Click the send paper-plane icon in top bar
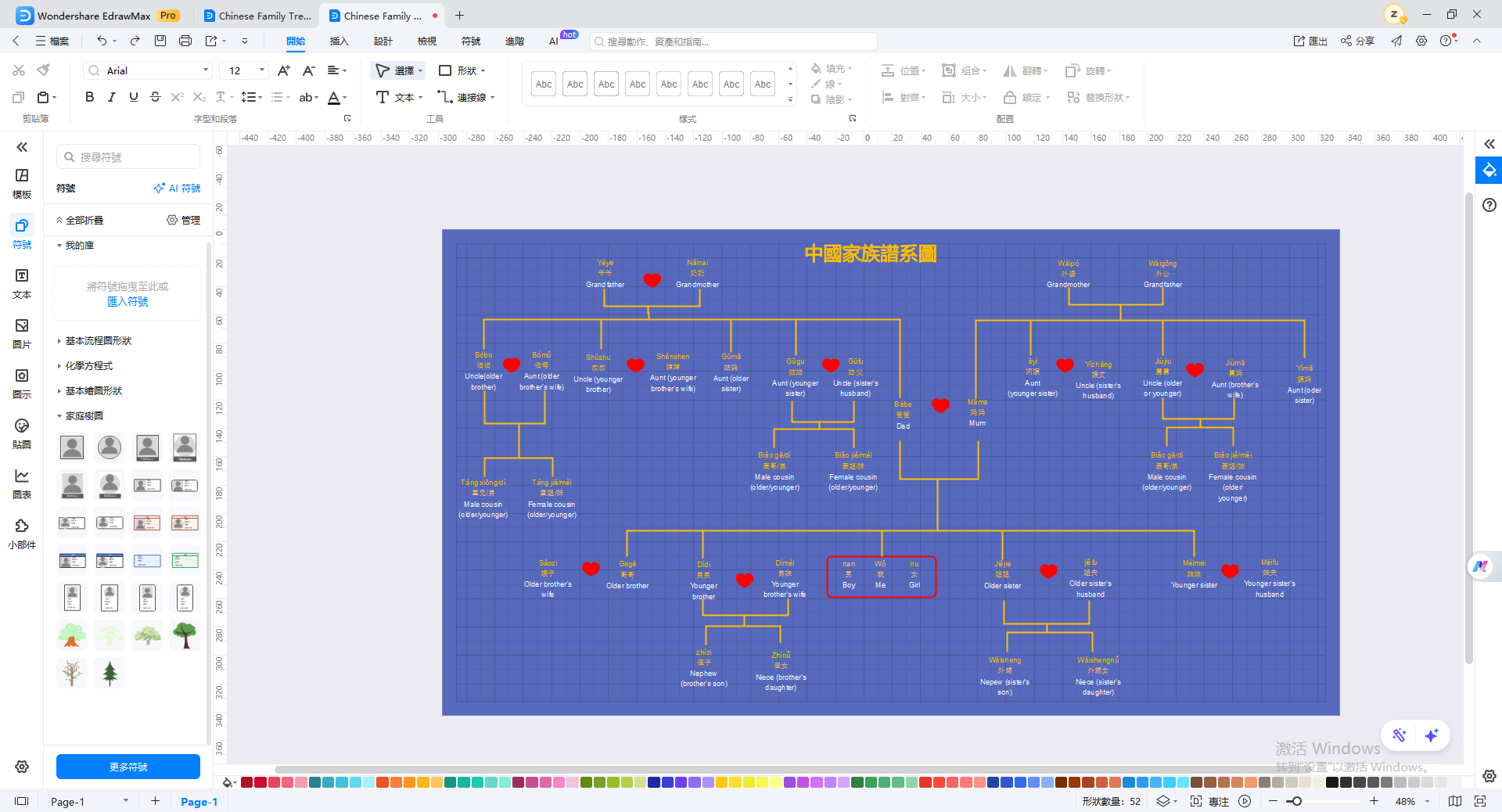Image resolution: width=1502 pixels, height=812 pixels. coord(1396,41)
